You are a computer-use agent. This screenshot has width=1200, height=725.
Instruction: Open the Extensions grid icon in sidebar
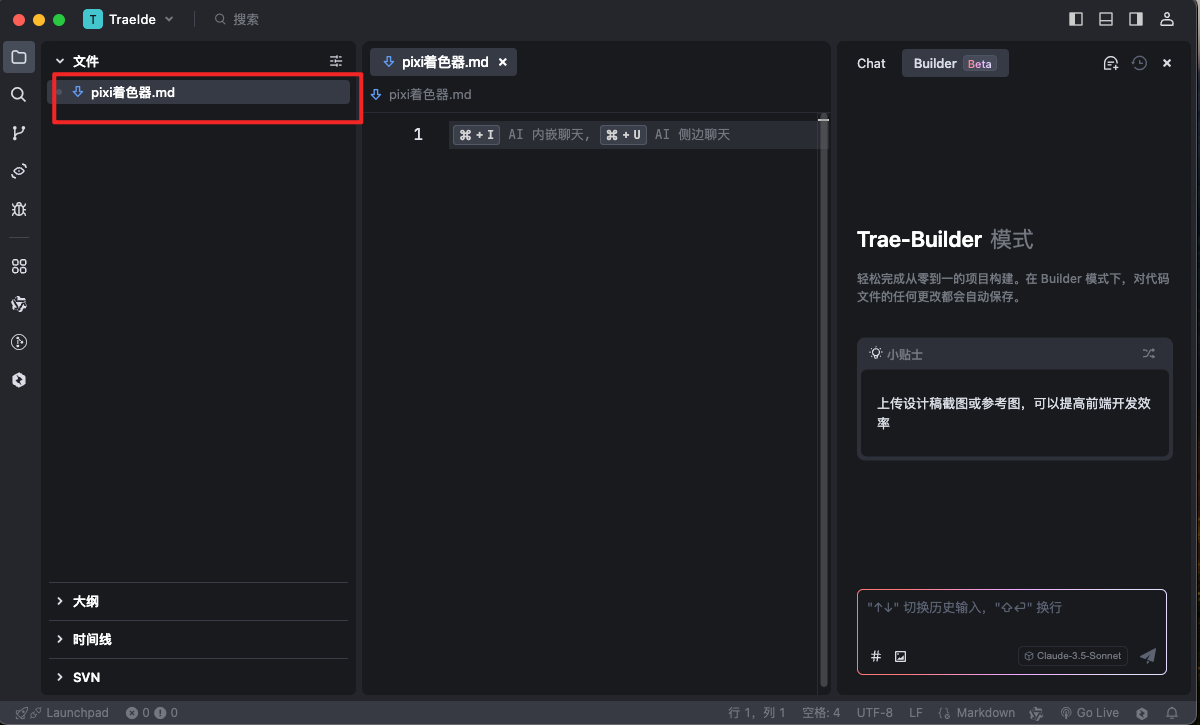point(19,267)
